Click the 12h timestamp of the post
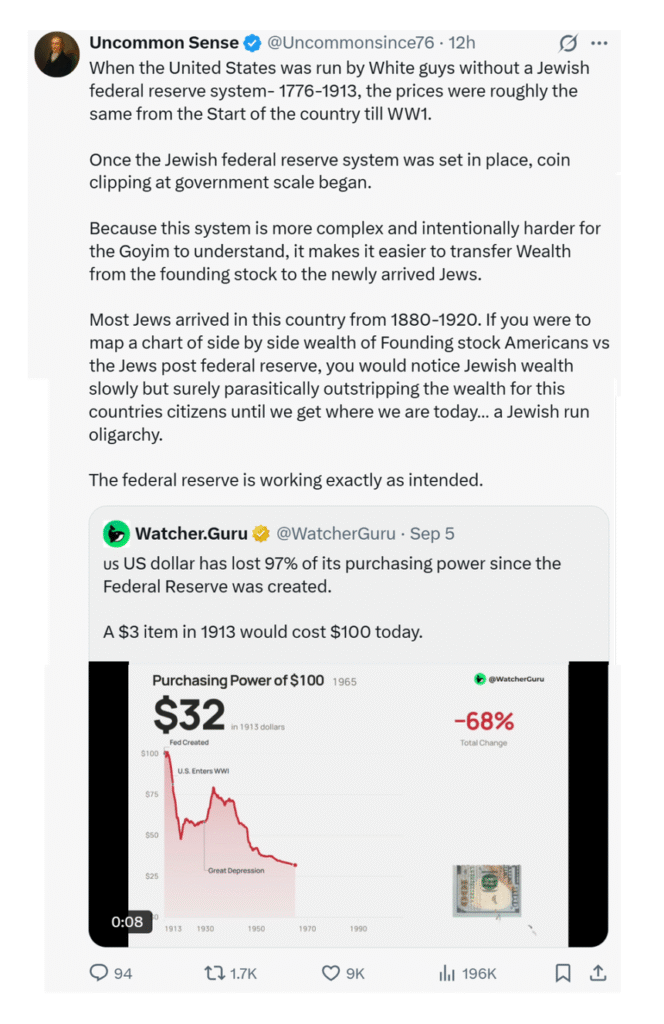Screen dimensions: 664x1024 click(462, 43)
